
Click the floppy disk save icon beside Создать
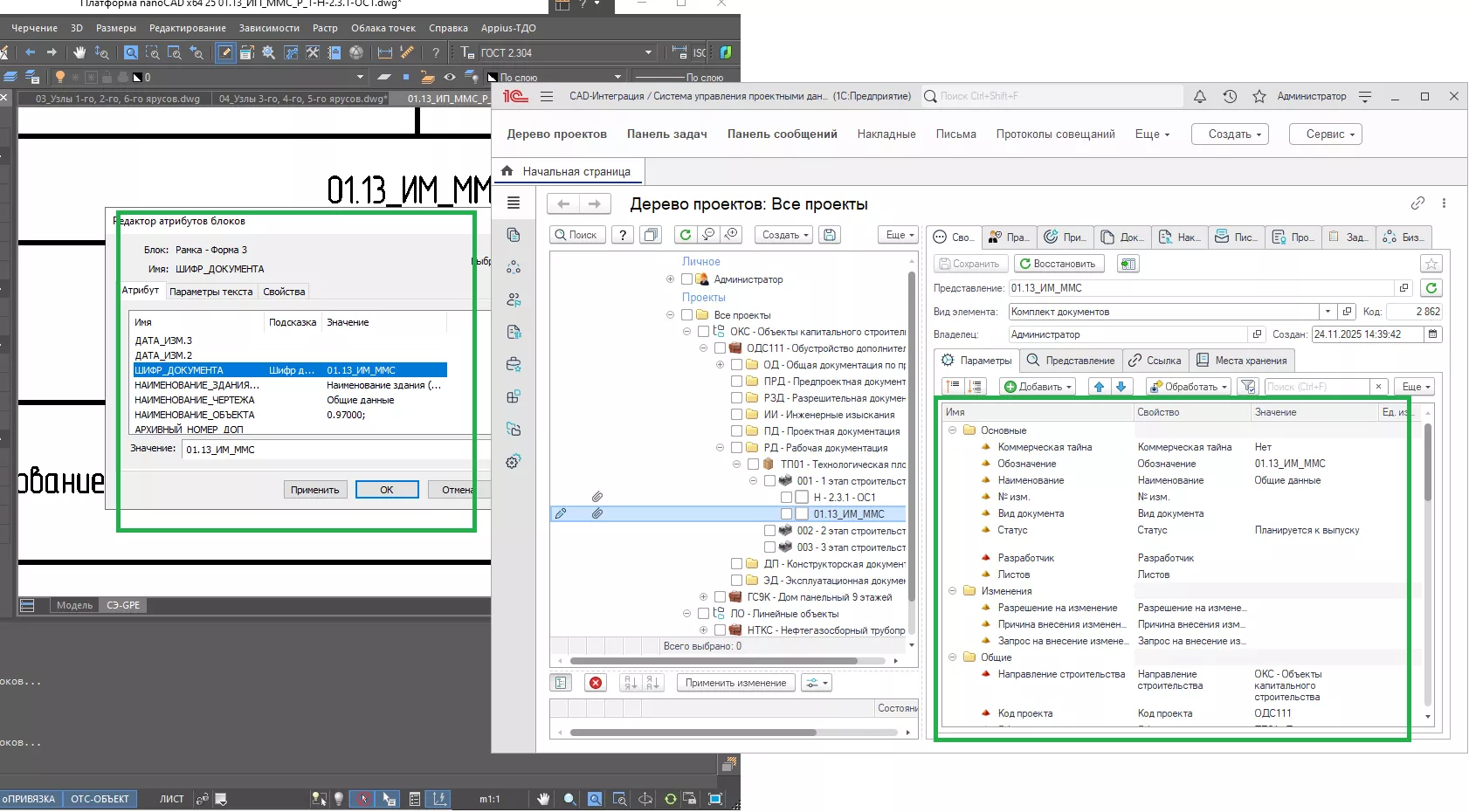830,235
